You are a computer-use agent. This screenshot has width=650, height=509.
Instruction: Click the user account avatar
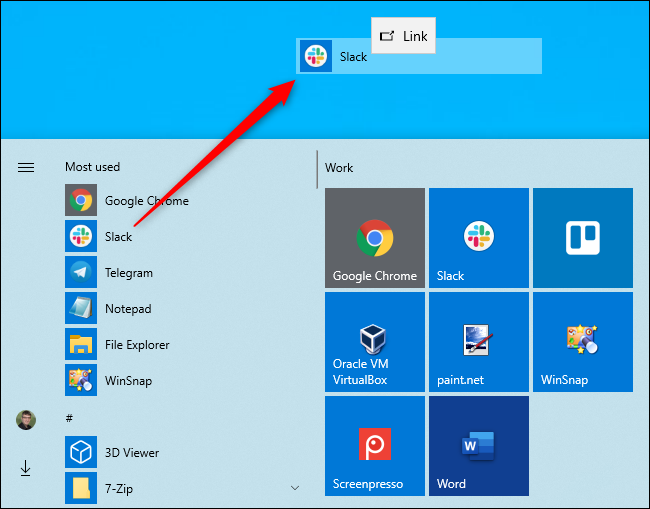[26, 419]
